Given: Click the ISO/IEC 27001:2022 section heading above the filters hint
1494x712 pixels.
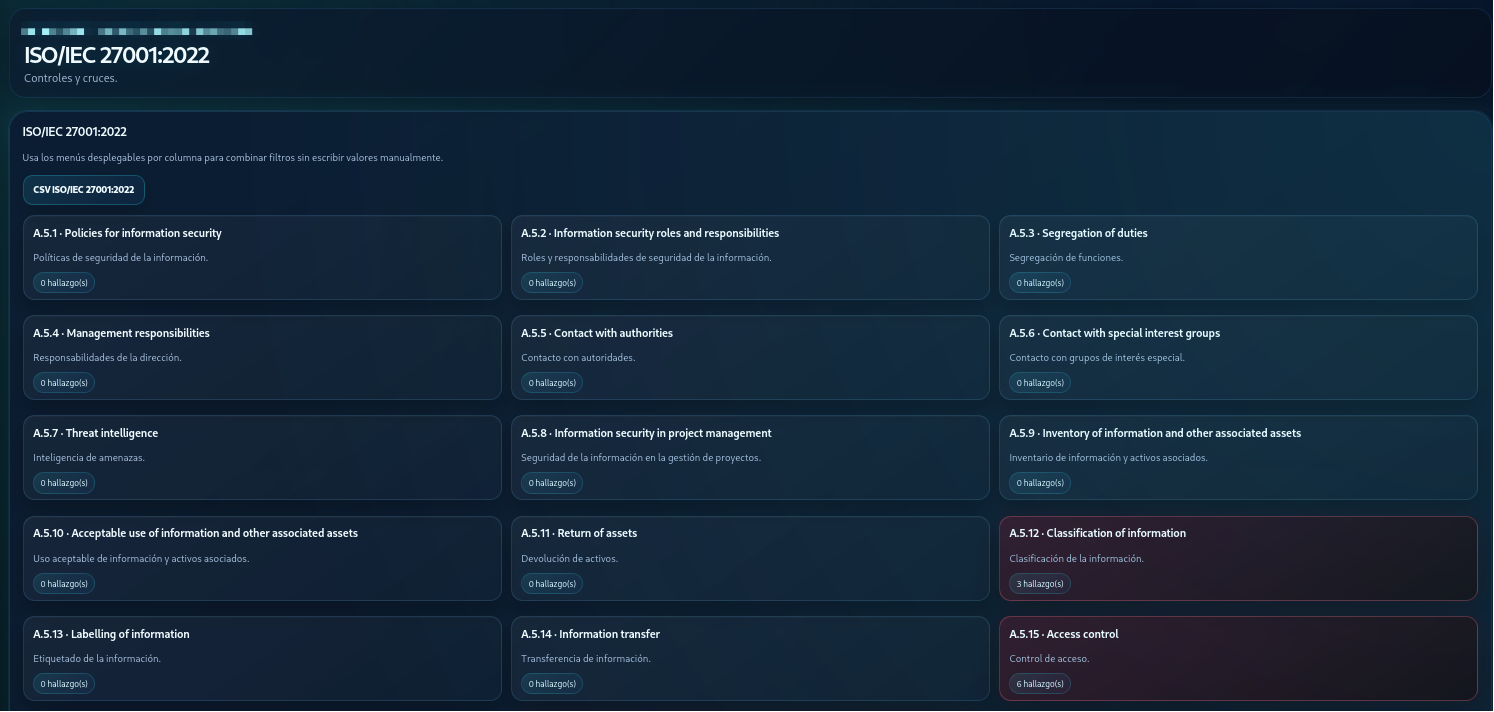Looking at the screenshot, I should [75, 132].
